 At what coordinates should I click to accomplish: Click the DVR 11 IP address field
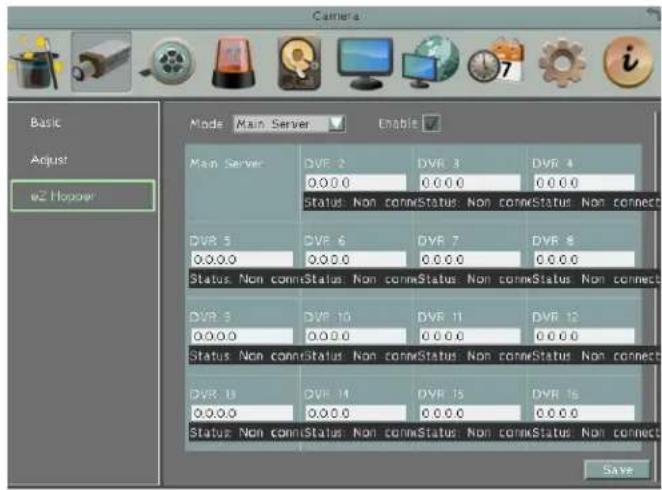[470, 336]
